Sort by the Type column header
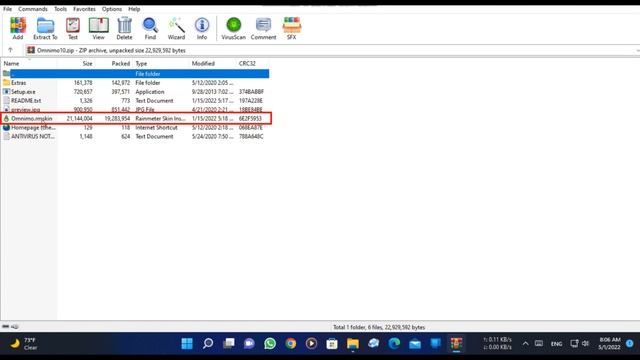The image size is (640, 360). point(141,63)
